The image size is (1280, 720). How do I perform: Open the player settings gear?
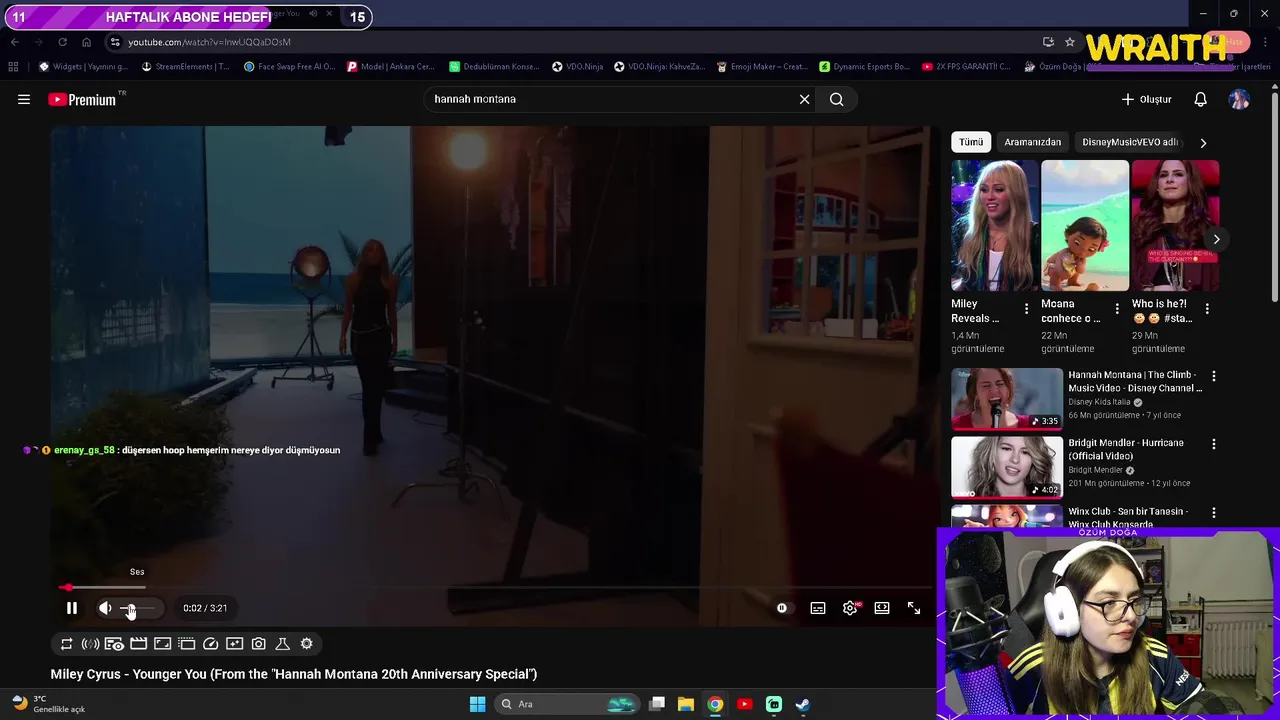[x=850, y=608]
